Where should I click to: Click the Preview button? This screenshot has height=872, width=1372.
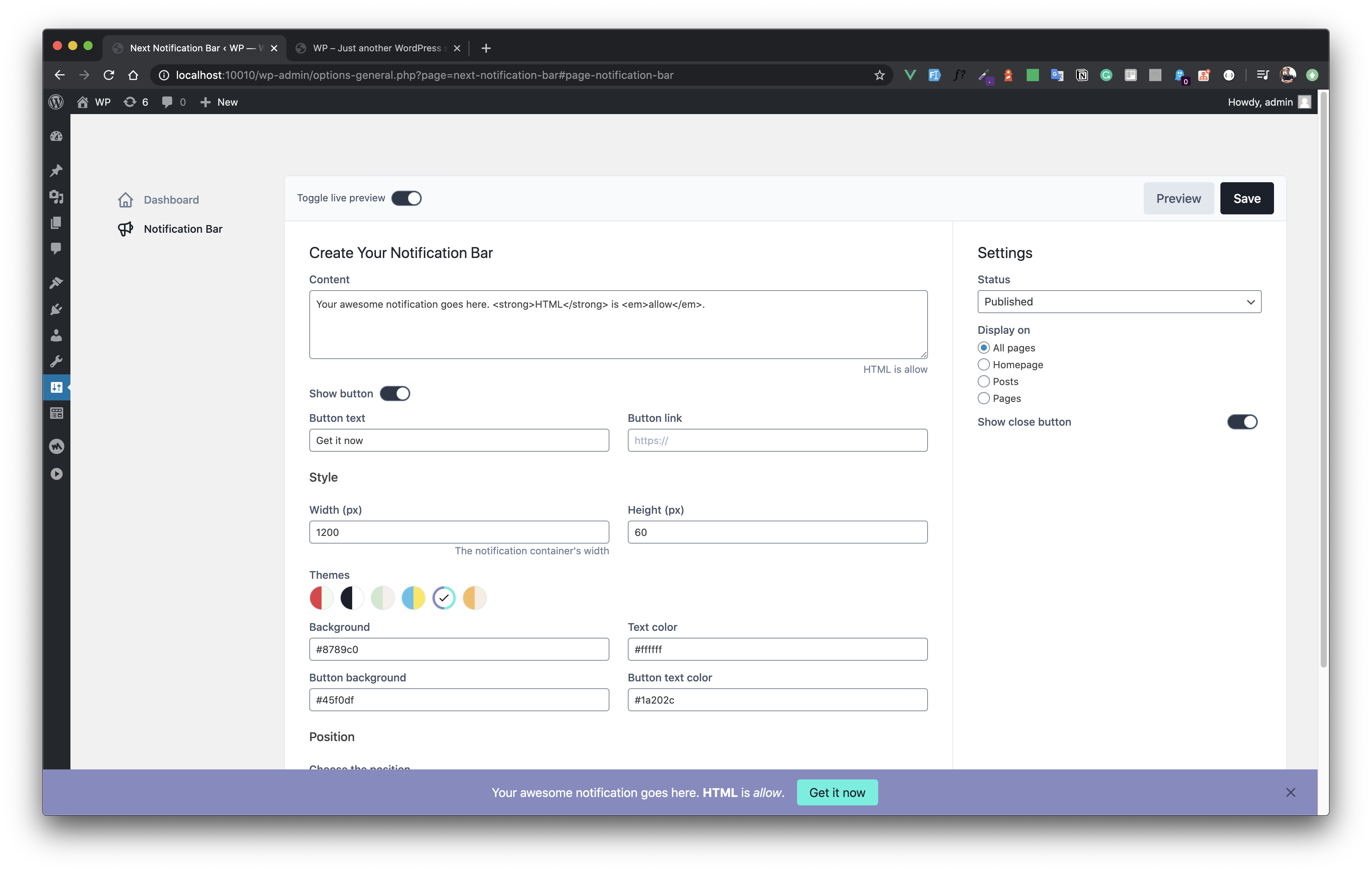1178,198
